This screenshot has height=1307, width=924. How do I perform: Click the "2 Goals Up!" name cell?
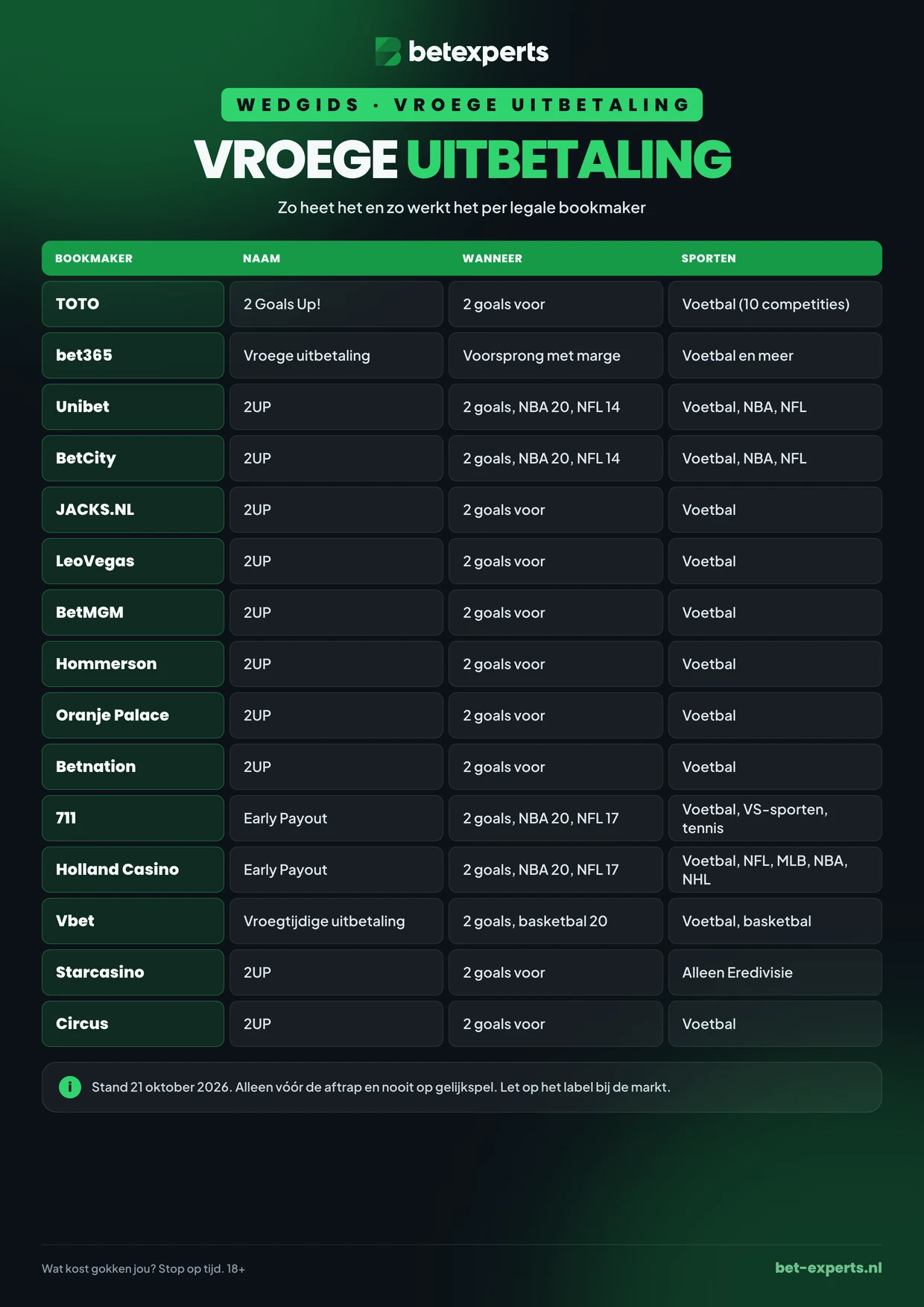336,304
